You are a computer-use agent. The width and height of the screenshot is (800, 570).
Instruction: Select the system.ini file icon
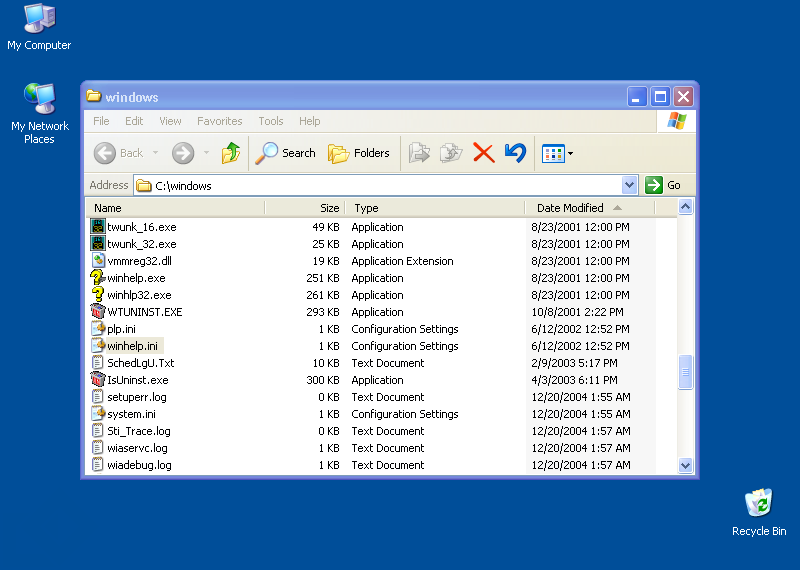click(x=97, y=413)
